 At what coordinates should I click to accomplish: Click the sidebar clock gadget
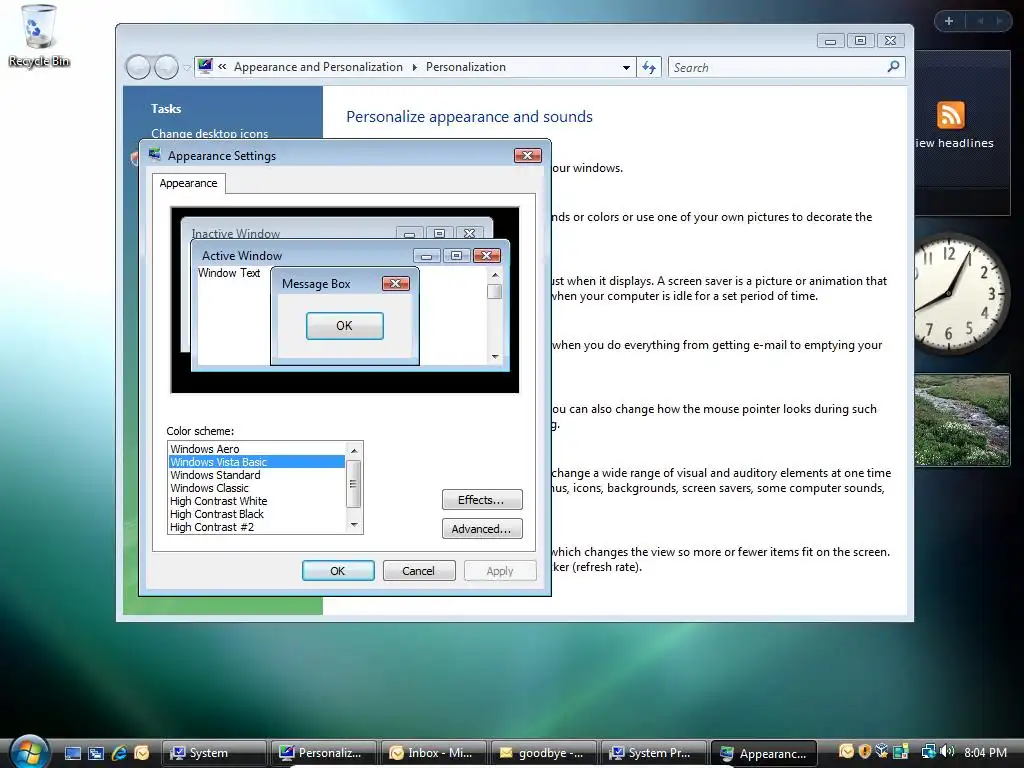coord(960,293)
